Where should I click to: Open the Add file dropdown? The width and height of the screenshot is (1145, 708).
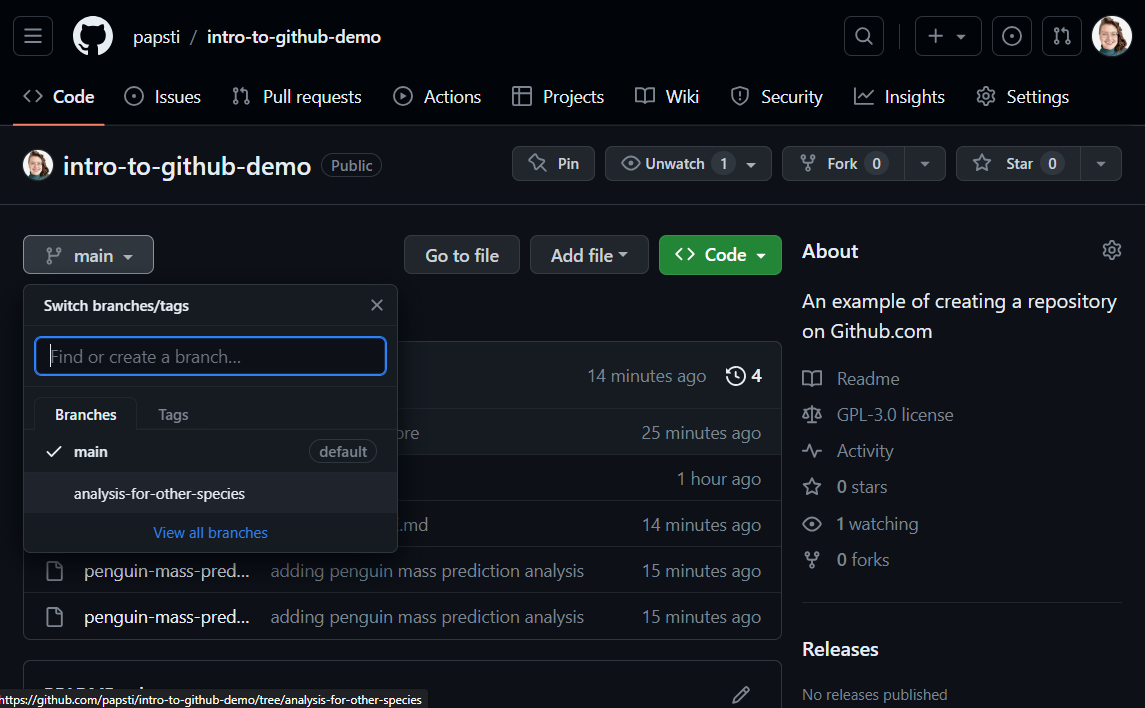coord(589,255)
